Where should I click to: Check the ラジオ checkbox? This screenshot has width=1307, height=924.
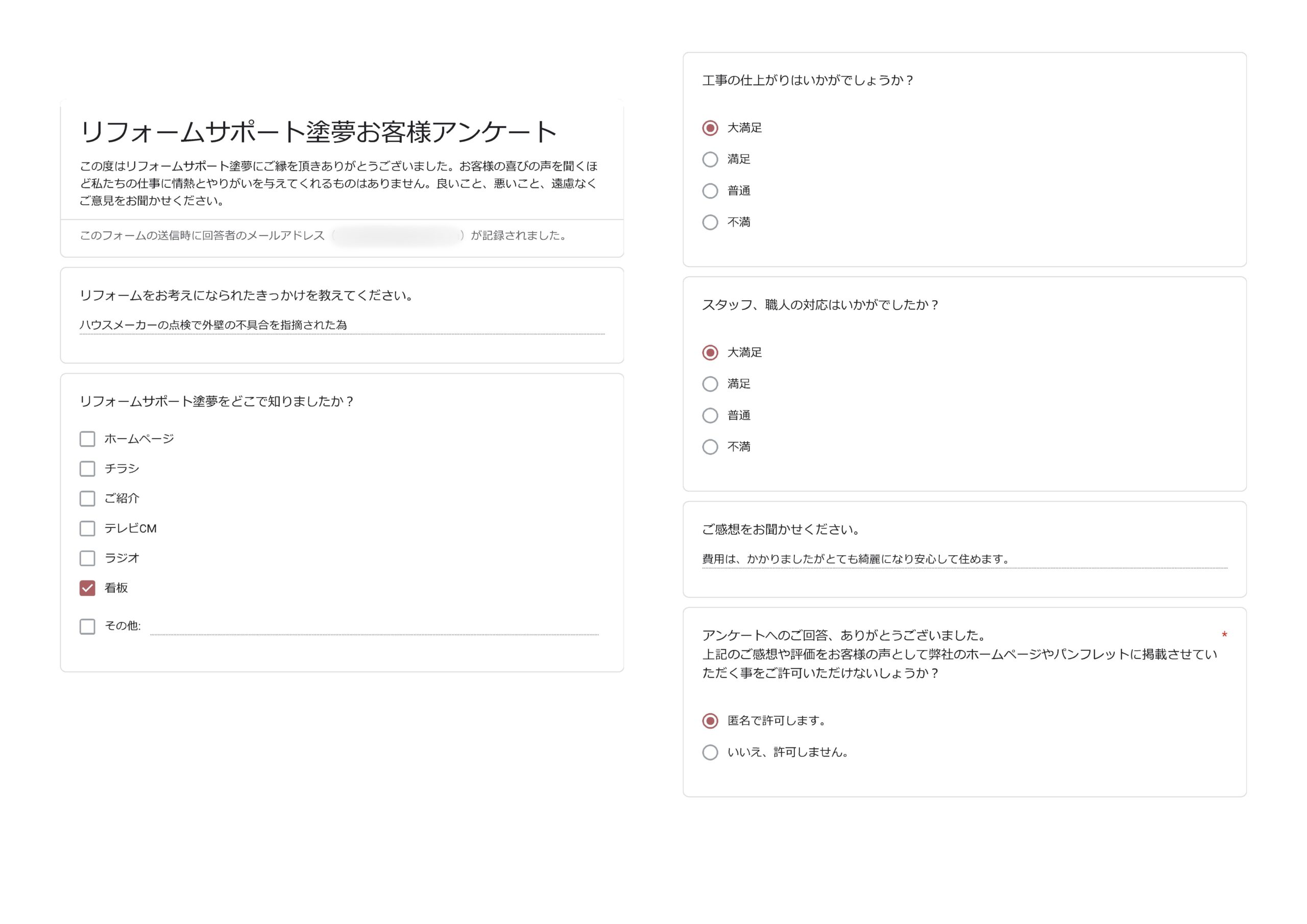pos(87,558)
